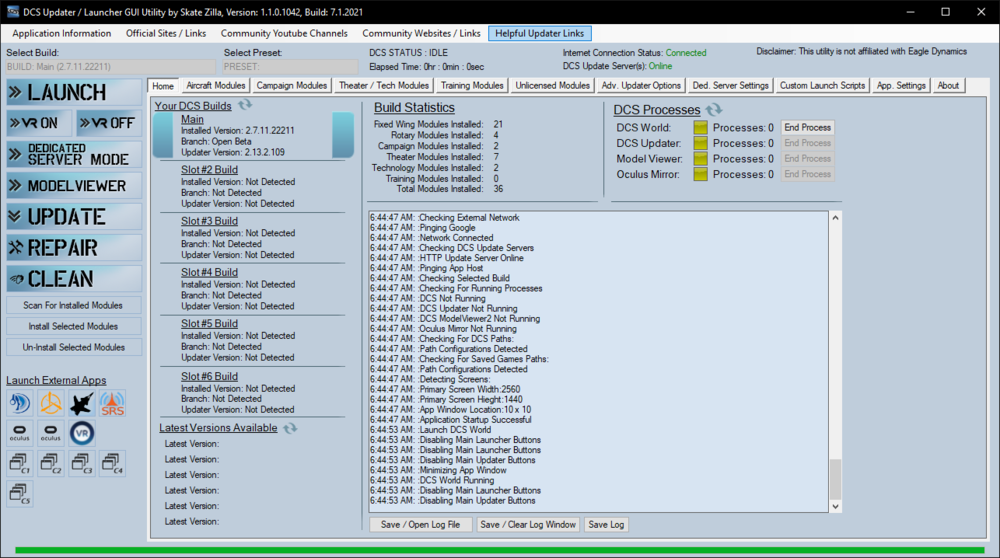Viewport: 1000px width, 558px height.
Task: Select the Slot #3 Build link
Action: [x=209, y=221]
